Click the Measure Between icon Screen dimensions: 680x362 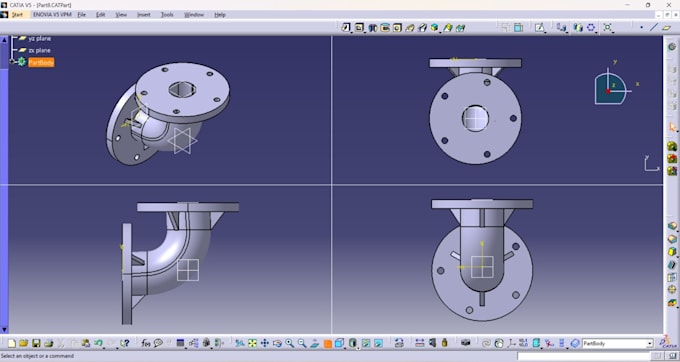point(419,343)
